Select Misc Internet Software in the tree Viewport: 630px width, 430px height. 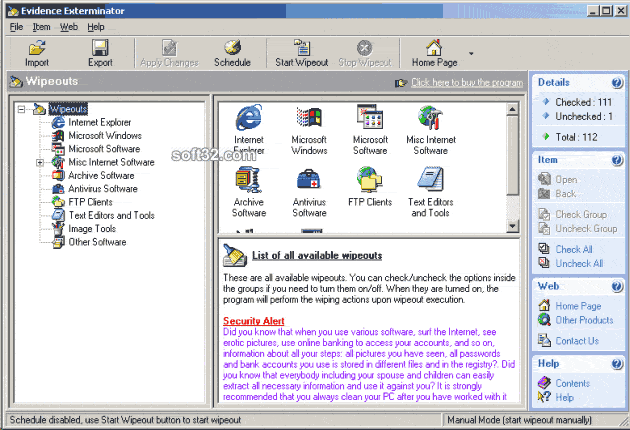click(111, 162)
